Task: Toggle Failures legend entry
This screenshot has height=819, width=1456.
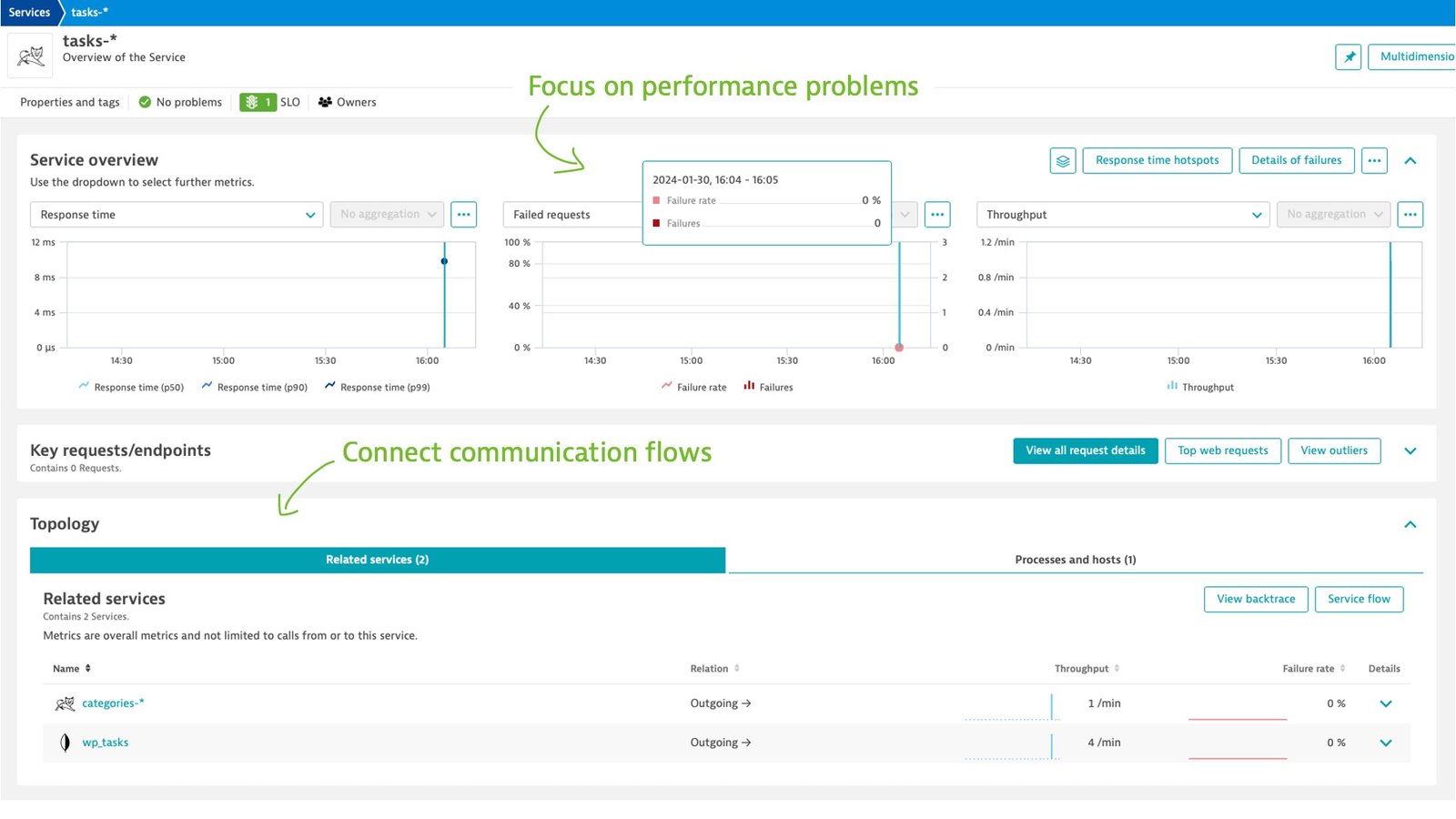Action: [768, 387]
